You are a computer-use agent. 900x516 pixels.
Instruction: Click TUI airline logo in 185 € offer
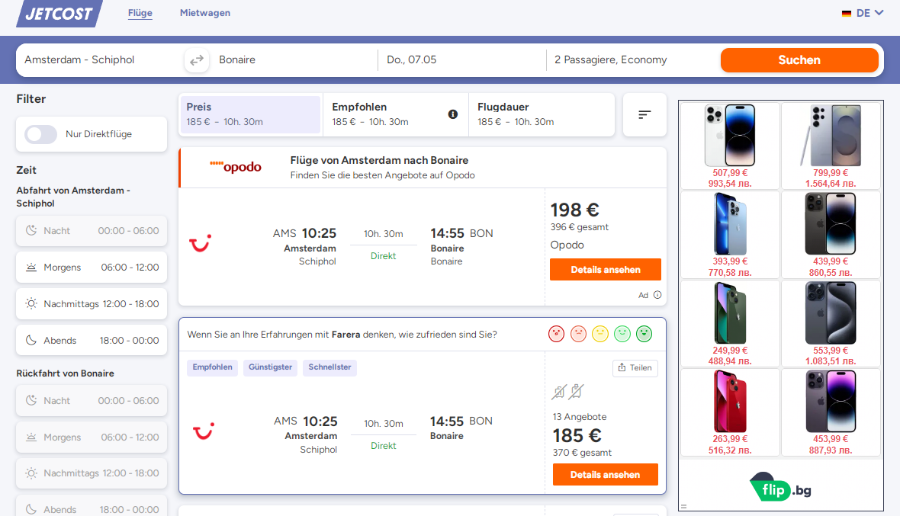203,432
